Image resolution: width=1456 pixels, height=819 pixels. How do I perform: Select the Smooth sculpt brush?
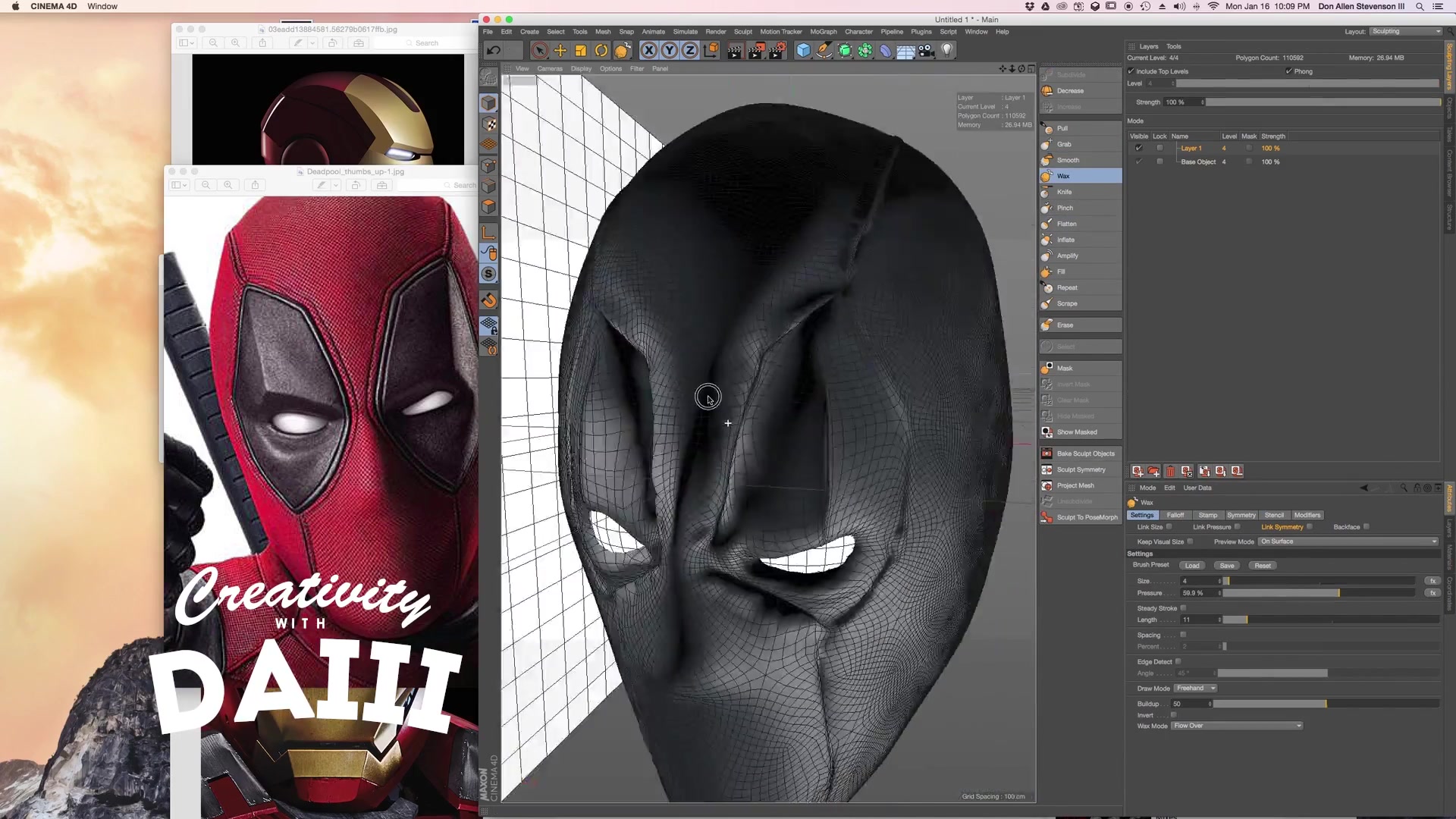click(1068, 160)
